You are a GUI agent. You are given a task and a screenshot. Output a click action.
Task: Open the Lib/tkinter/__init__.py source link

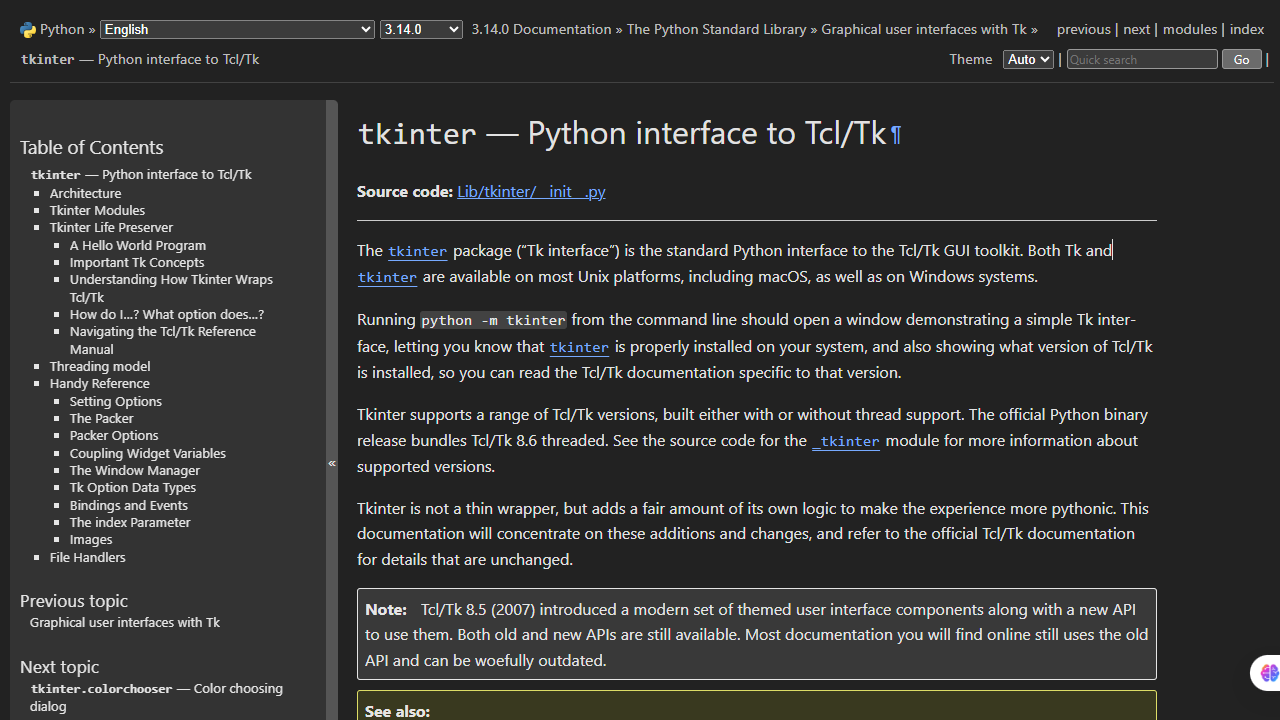[x=530, y=191]
